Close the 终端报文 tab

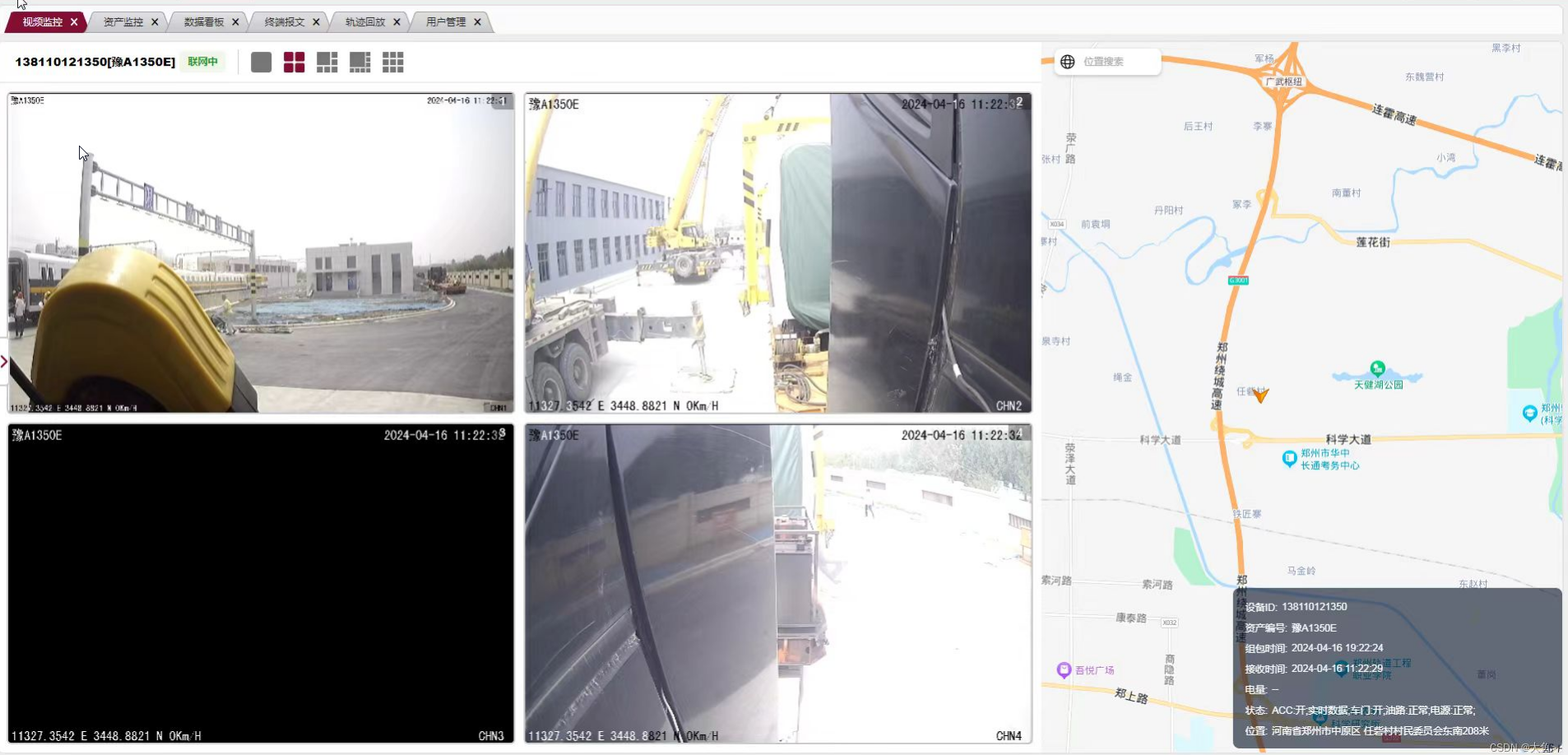click(316, 22)
